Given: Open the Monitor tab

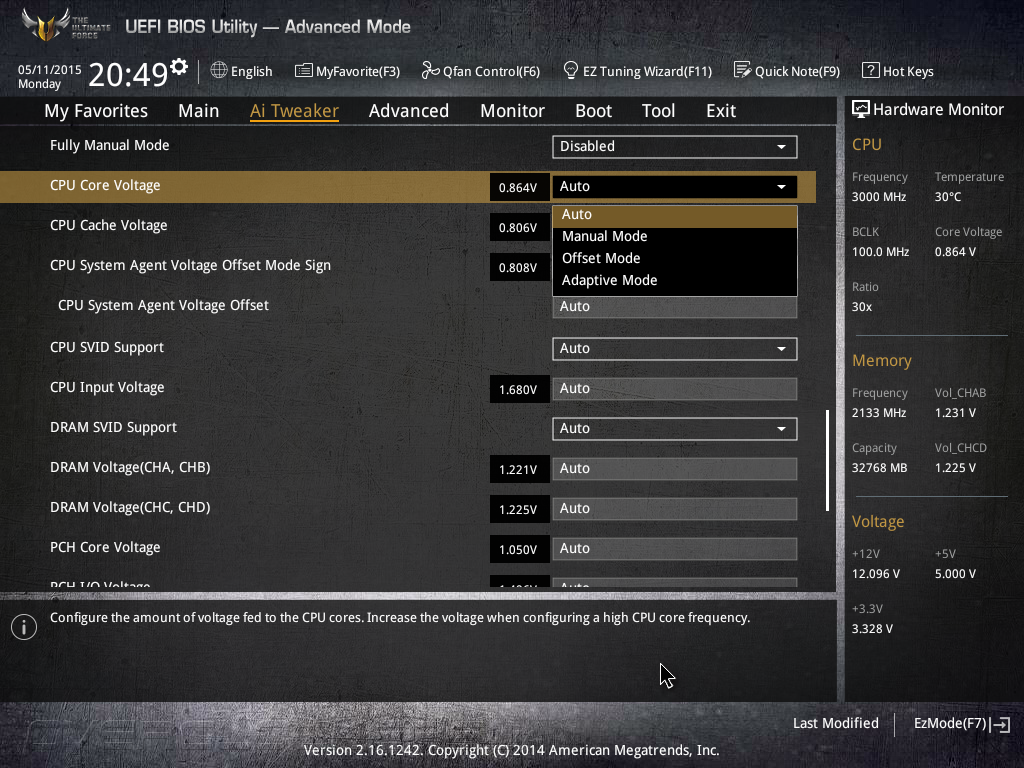Looking at the screenshot, I should pyautogui.click(x=513, y=111).
